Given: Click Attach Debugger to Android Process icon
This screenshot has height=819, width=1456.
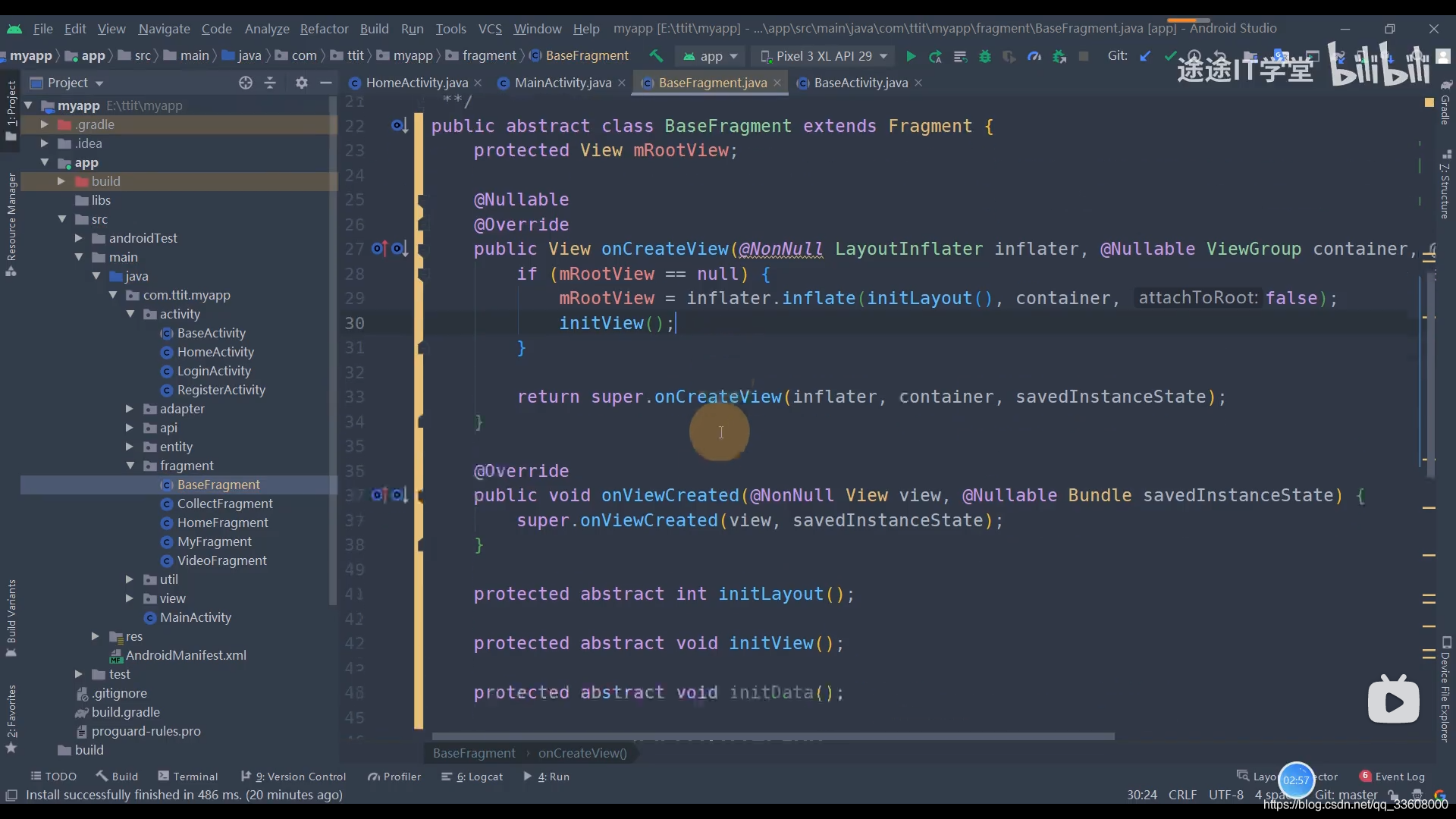Looking at the screenshot, I should [1059, 56].
